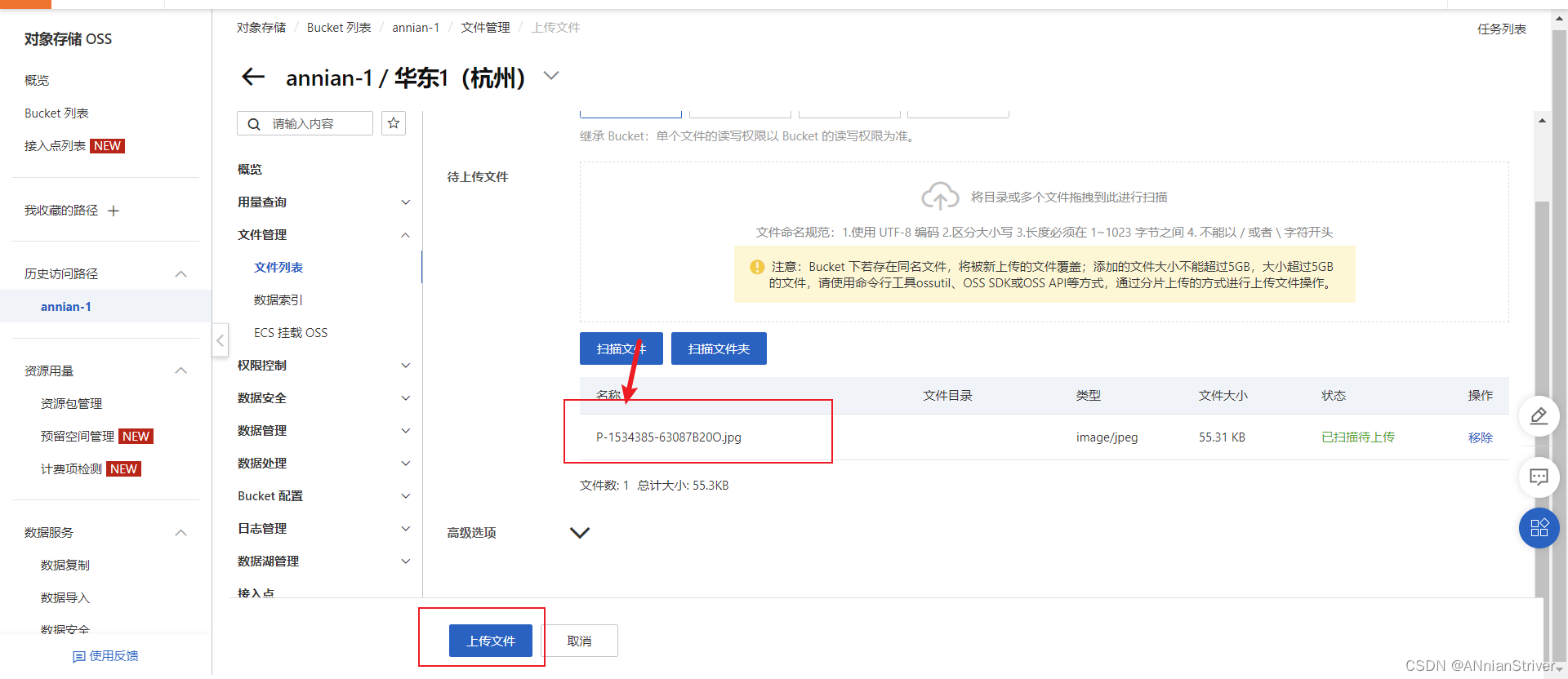Go to Bucket 列表 breadcrumb
The height and width of the screenshot is (679, 1568).
339,28
